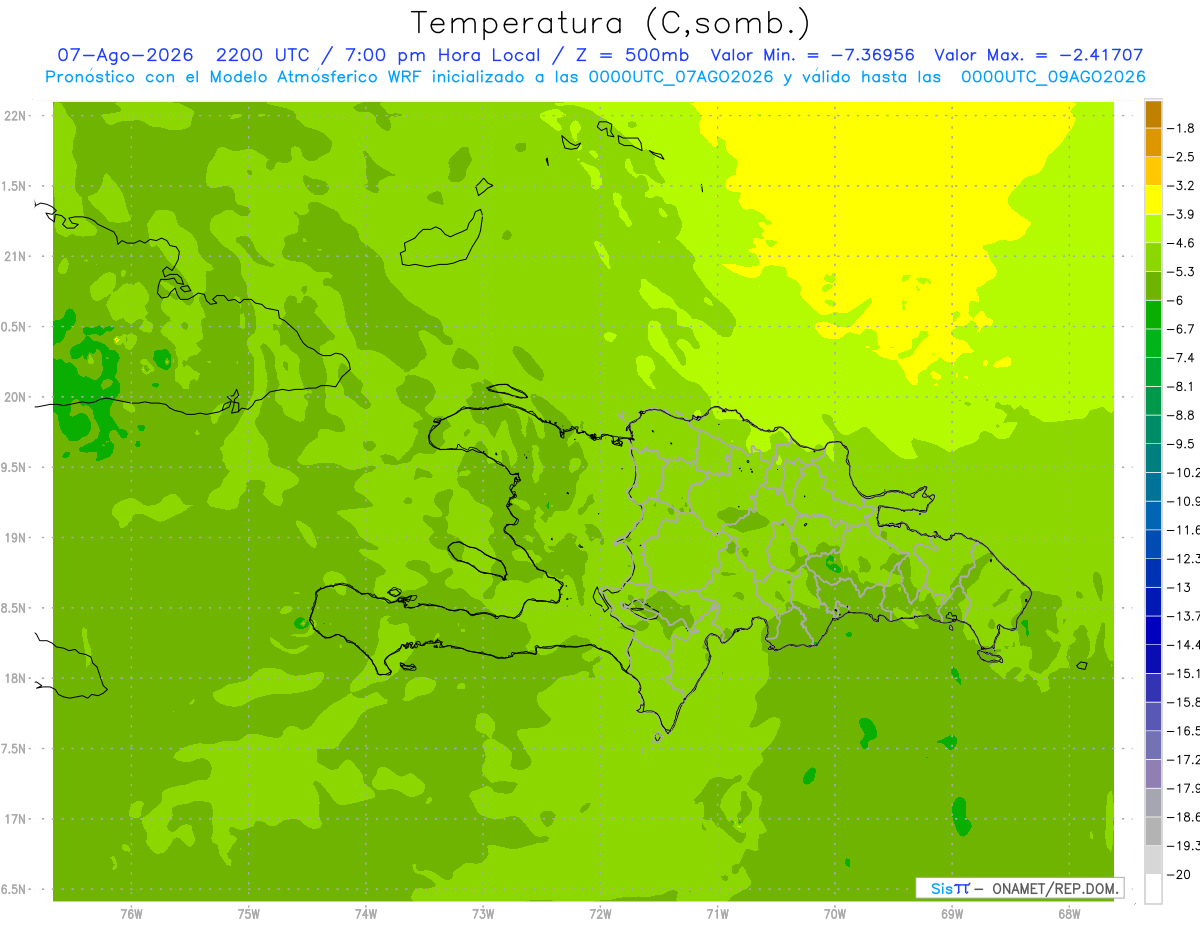The width and height of the screenshot is (1200, 927).
Task: Click the '-3.9' colorbar value
Action: click(x=1181, y=214)
